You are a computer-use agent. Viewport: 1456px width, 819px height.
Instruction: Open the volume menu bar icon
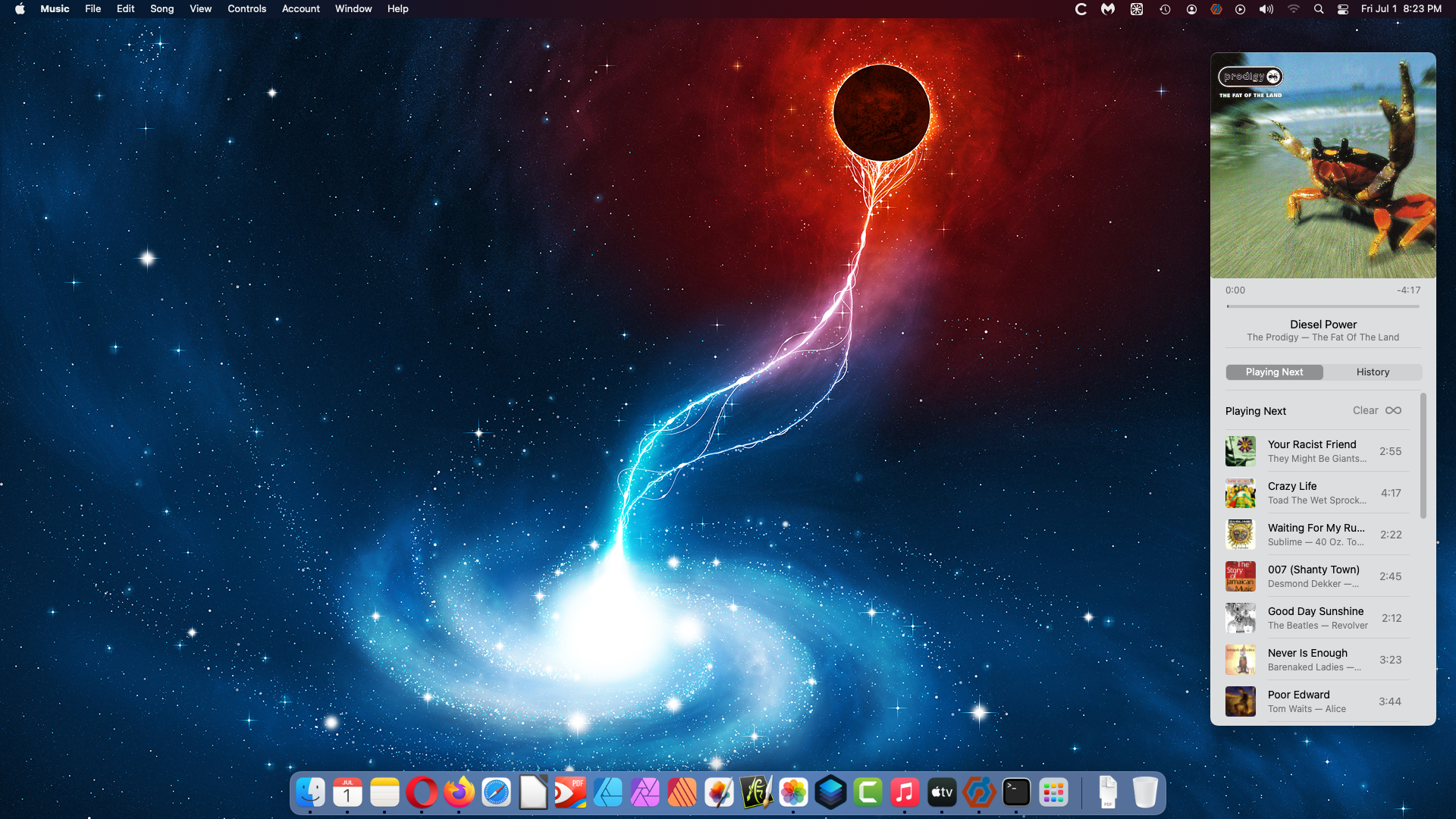click(x=1266, y=9)
